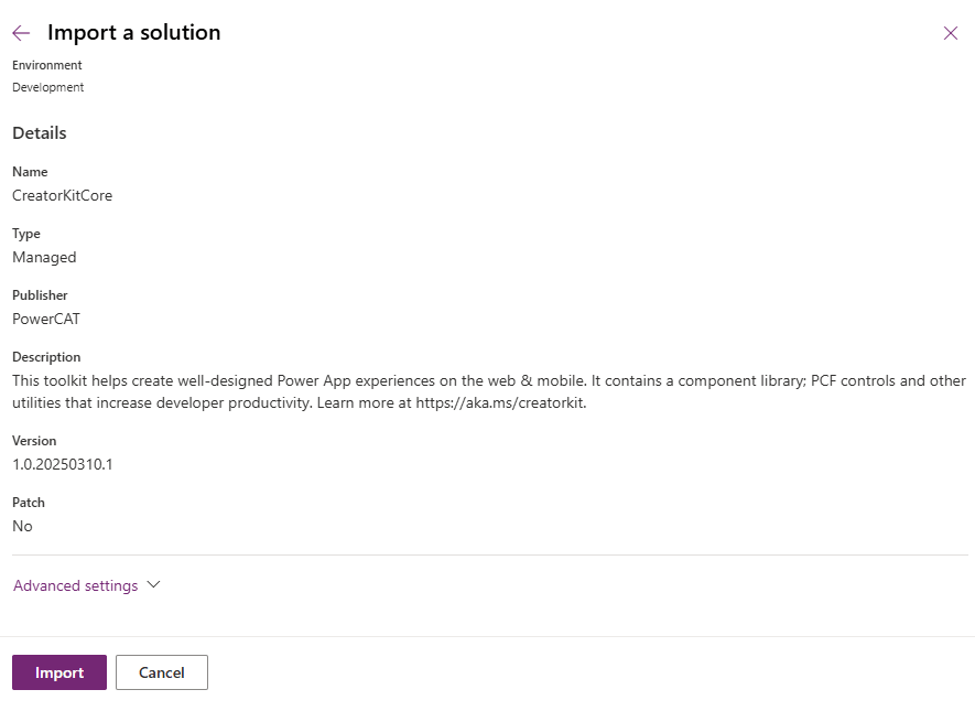The image size is (975, 711).
Task: Go back using the left arrow icon
Action: [x=21, y=33]
